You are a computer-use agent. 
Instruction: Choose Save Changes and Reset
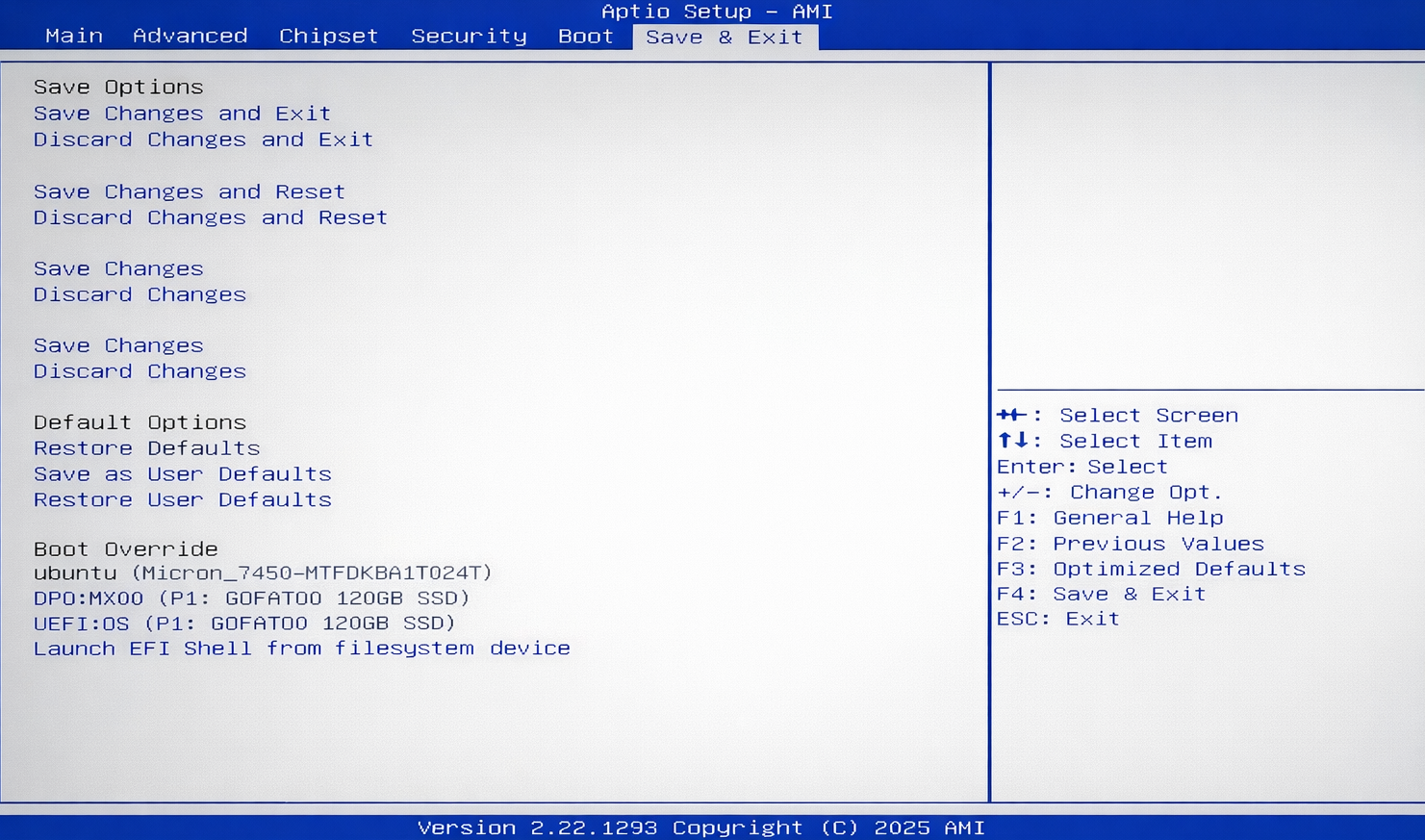click(189, 191)
